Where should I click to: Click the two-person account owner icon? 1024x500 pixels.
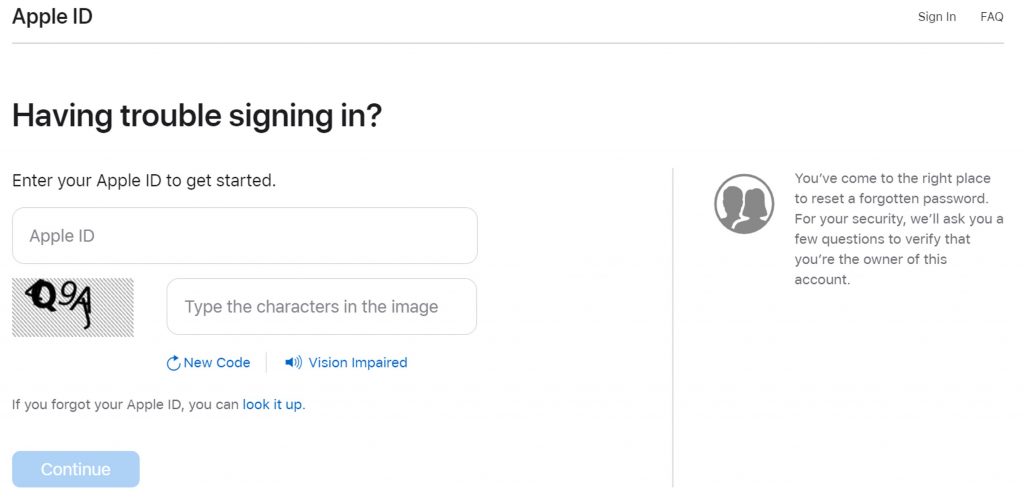[744, 204]
